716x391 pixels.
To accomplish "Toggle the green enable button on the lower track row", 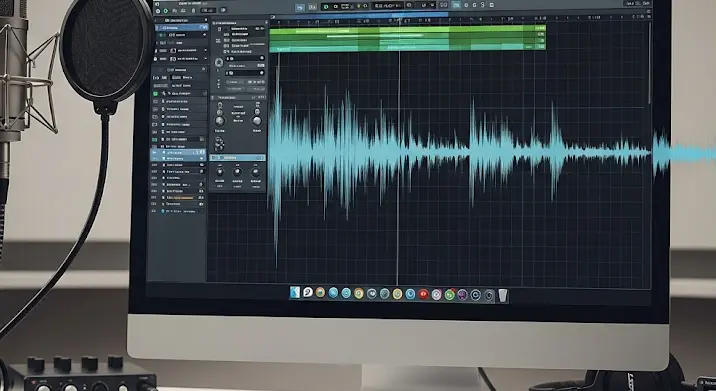I will (x=155, y=139).
